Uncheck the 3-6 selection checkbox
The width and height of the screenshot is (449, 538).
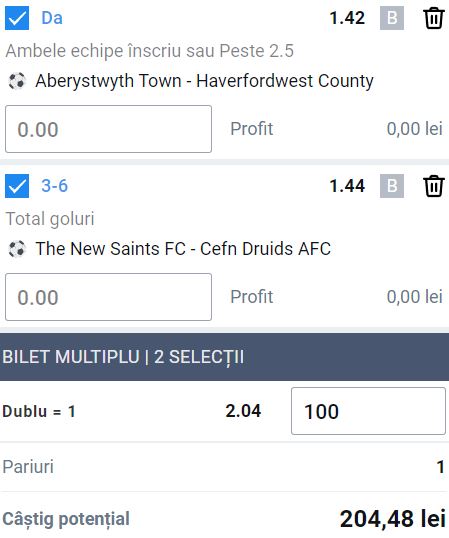[17, 186]
